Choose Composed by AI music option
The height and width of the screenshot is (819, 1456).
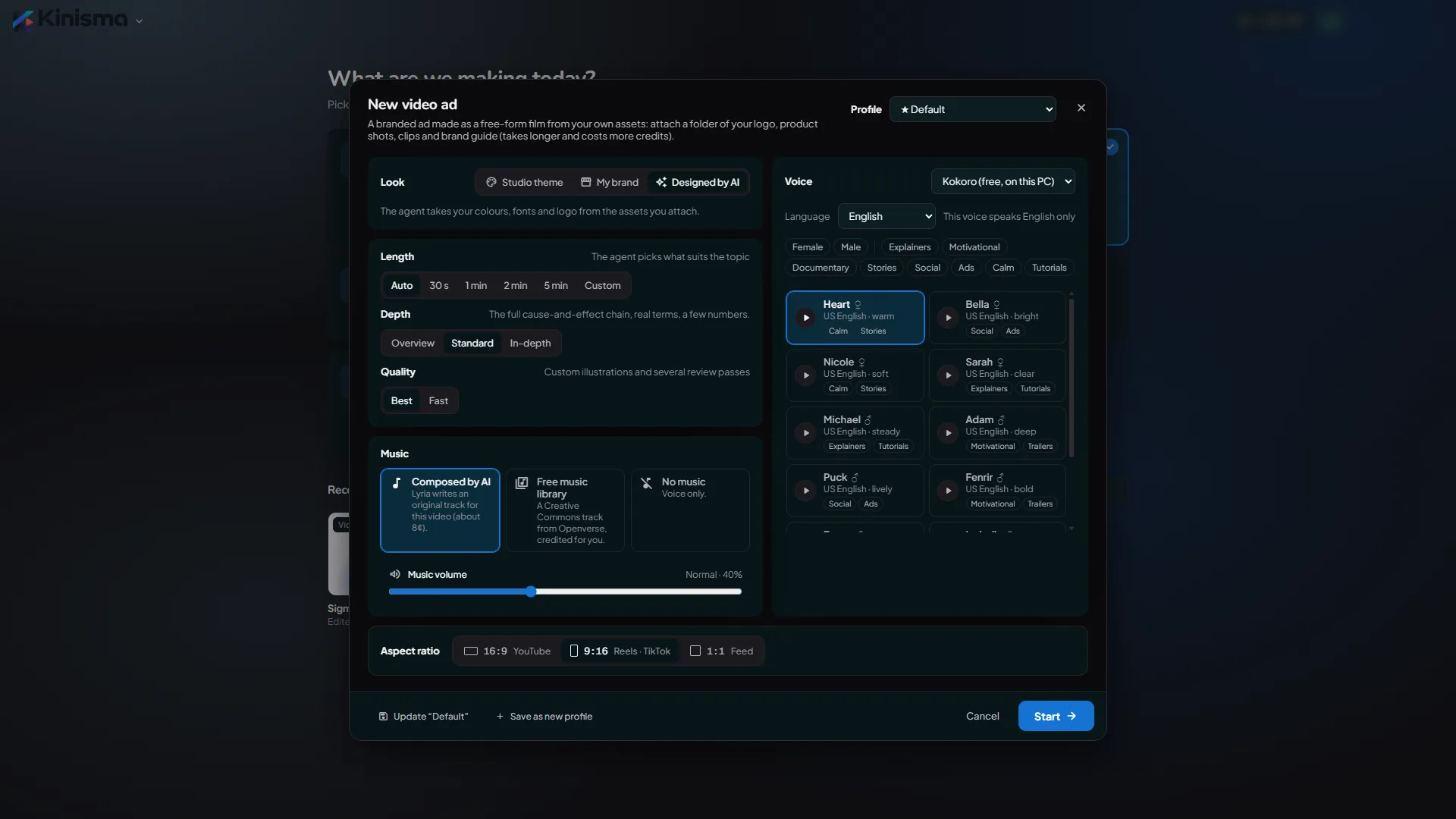pos(440,510)
